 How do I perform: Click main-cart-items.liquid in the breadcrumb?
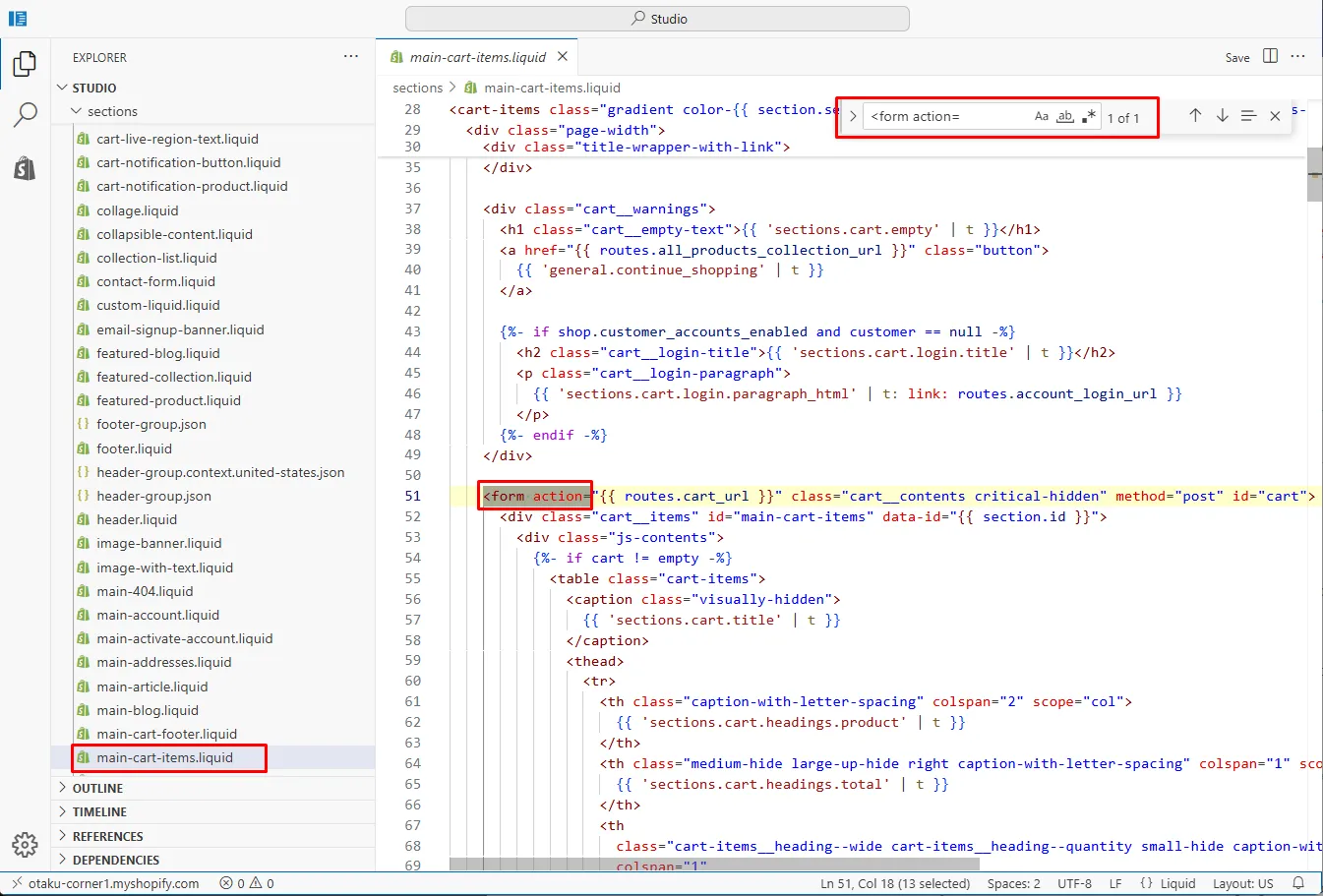[x=552, y=88]
